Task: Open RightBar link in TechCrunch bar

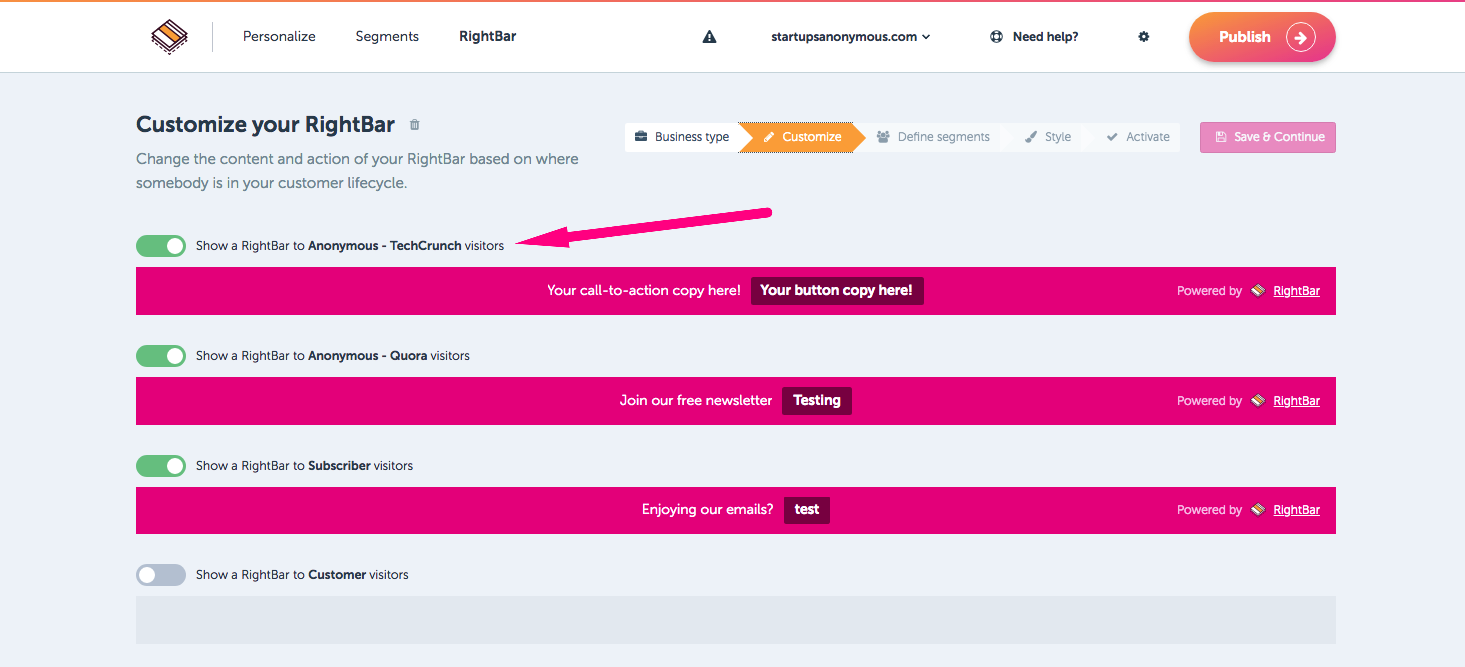Action: point(1296,291)
